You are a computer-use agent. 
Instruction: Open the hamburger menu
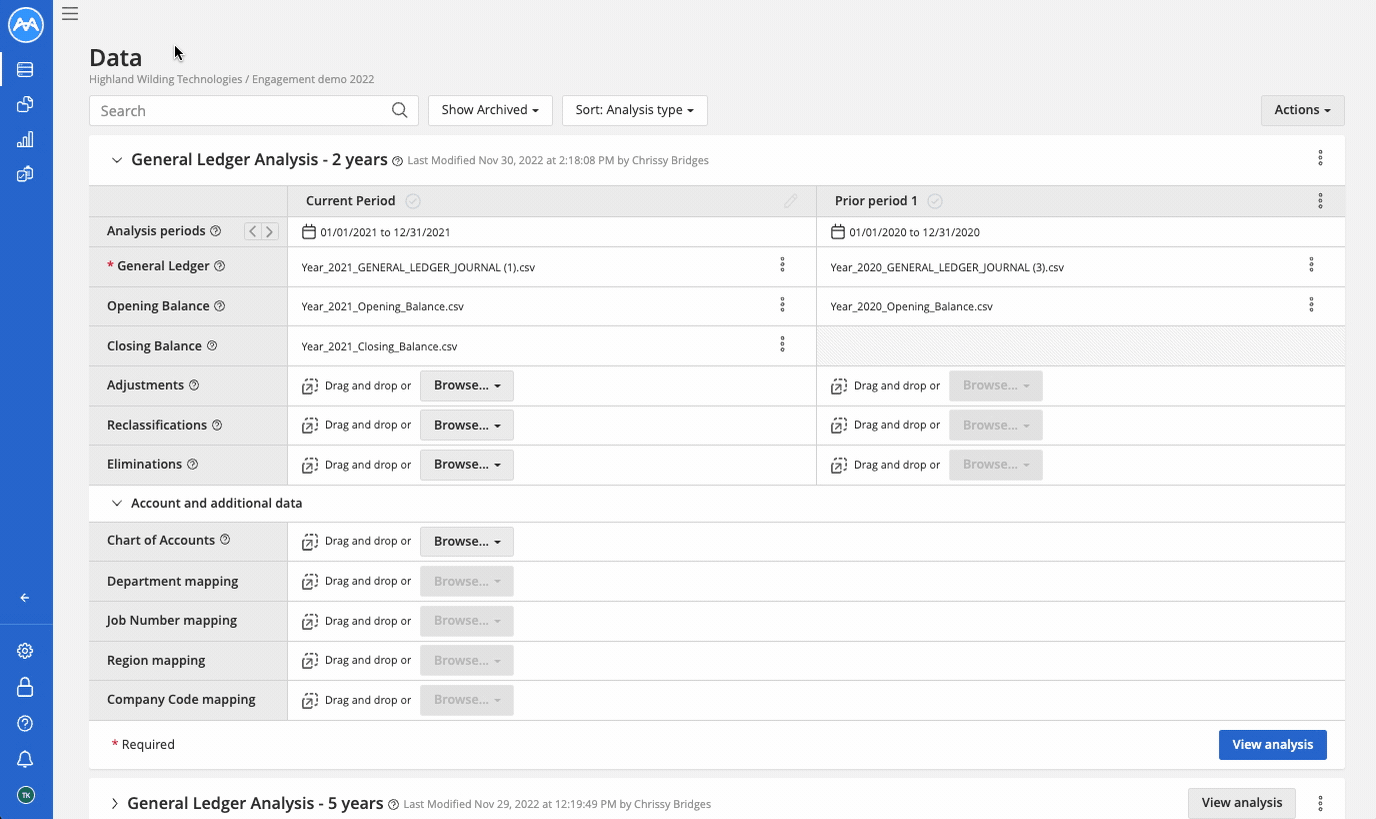click(x=70, y=14)
